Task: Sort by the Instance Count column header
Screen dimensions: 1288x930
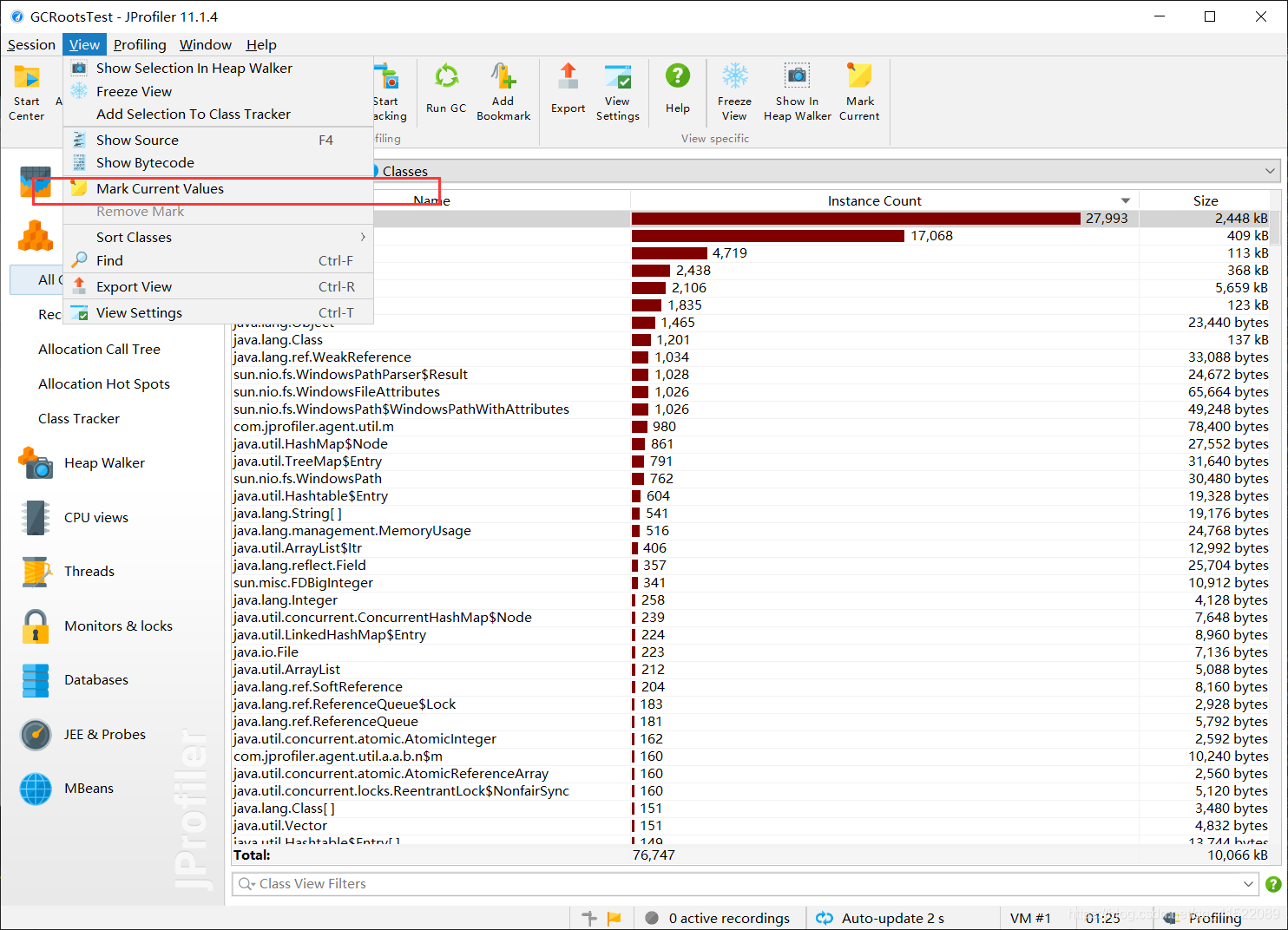Action: pyautogui.click(x=884, y=201)
